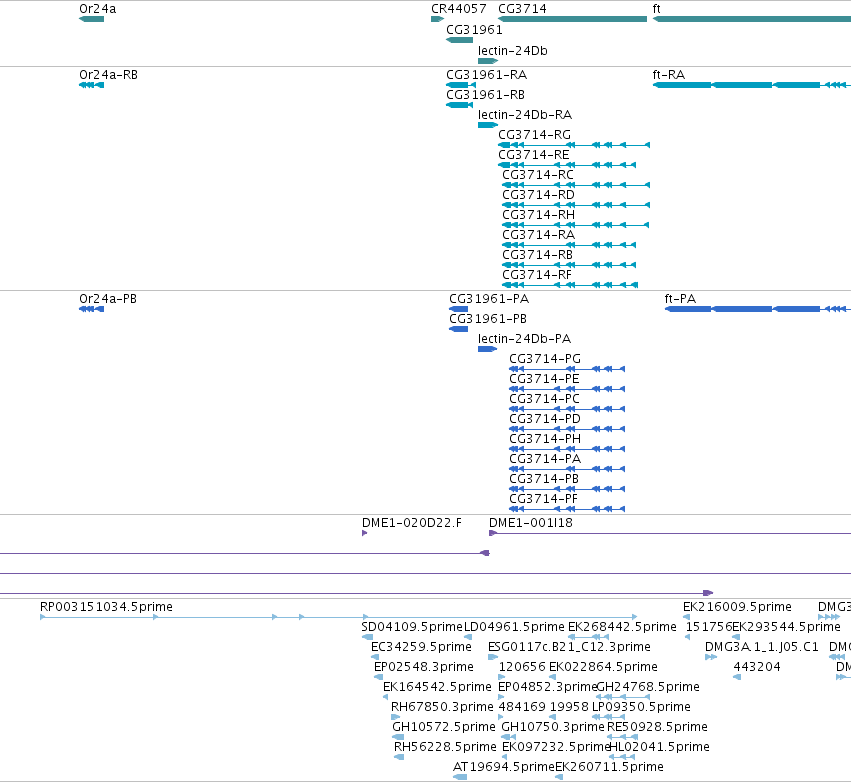Select transcript lectin-24Db-RA
This screenshot has width=851, height=782.
[488, 125]
